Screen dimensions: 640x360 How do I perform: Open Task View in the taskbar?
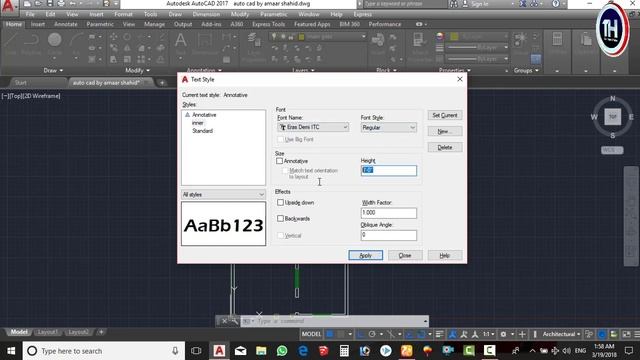[196, 351]
